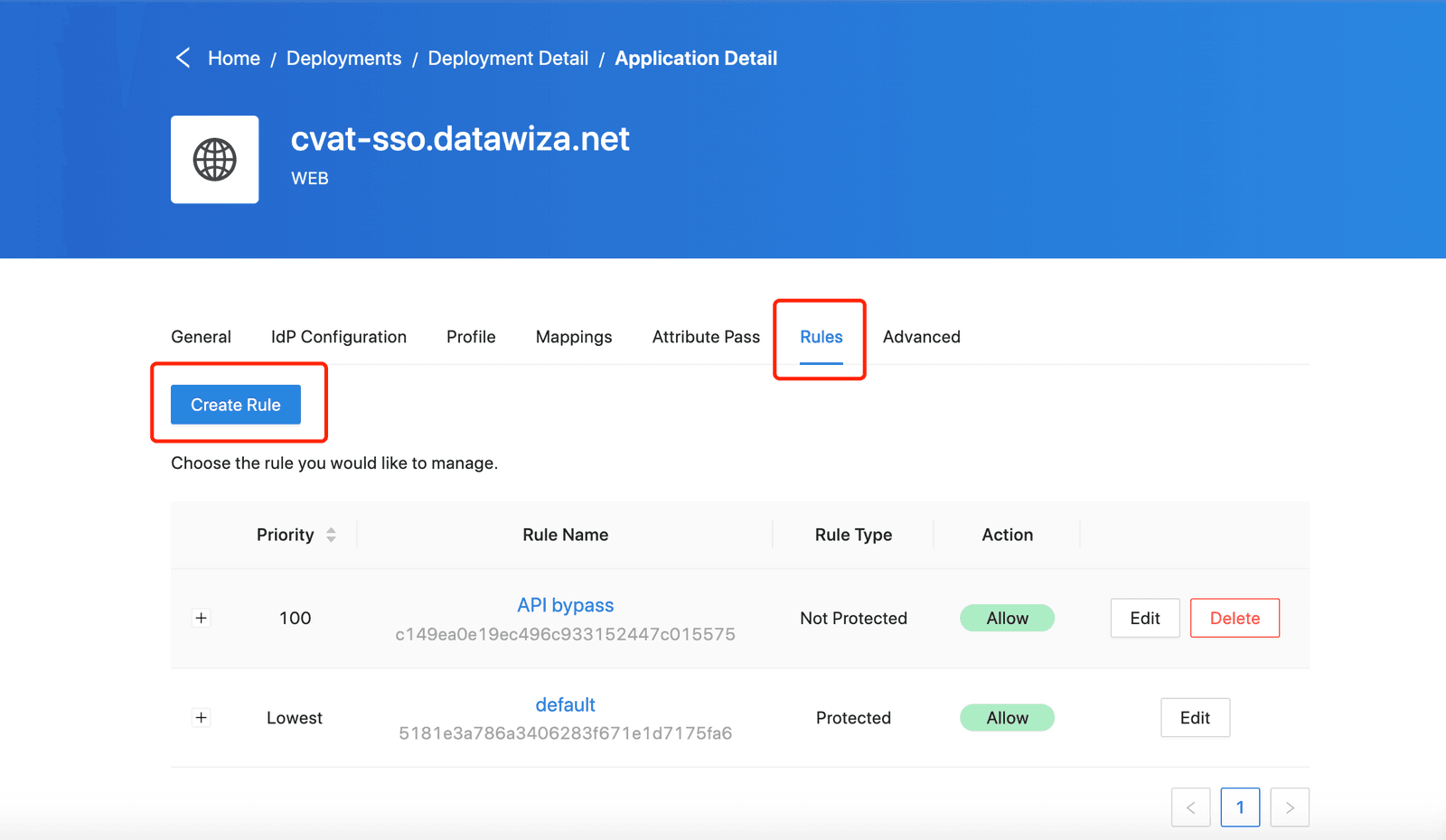
Task: Click 'Choose the rule you would like to manage.' text
Action: click(334, 463)
